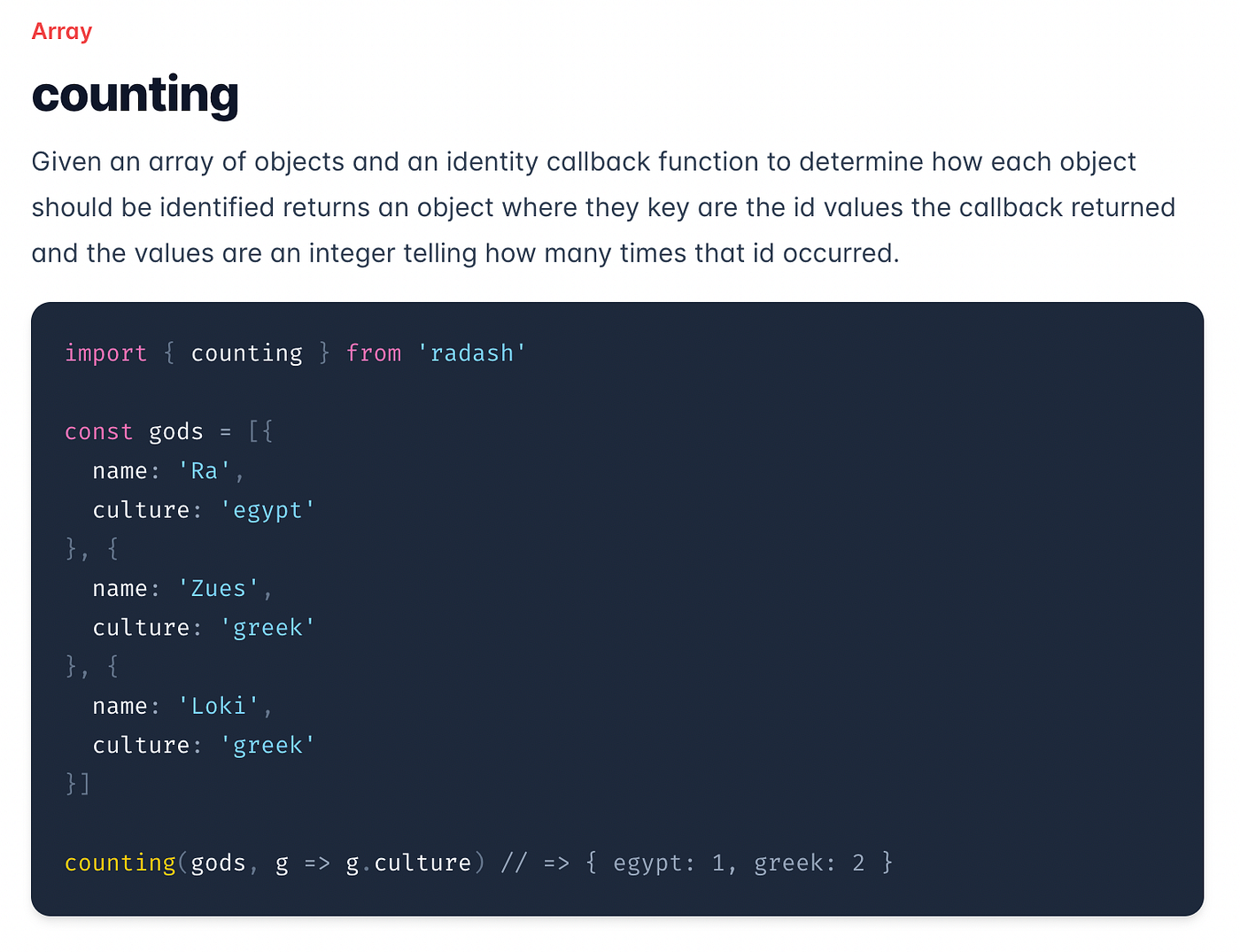Click the import keyword in the code

[105, 353]
